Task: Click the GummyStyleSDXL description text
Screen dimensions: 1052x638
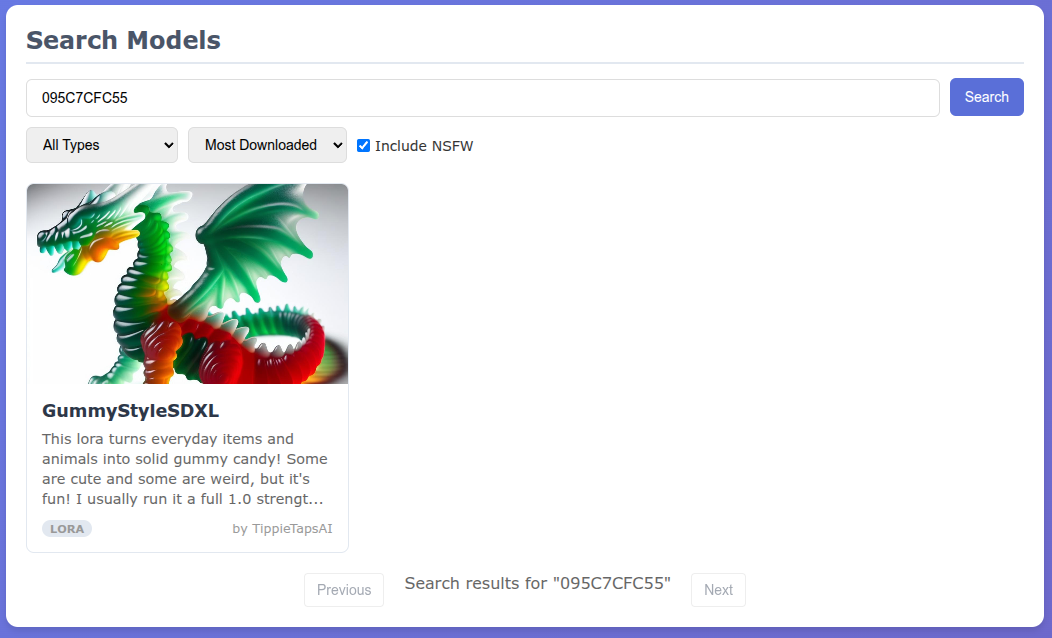Action: click(x=185, y=469)
